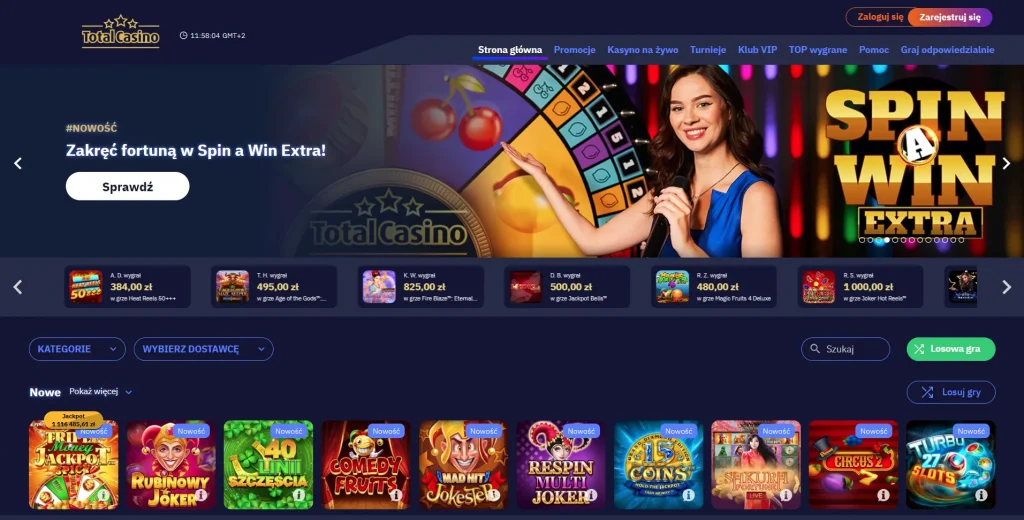Show previous winners with left arrow
This screenshot has height=520, width=1024.
coord(18,287)
